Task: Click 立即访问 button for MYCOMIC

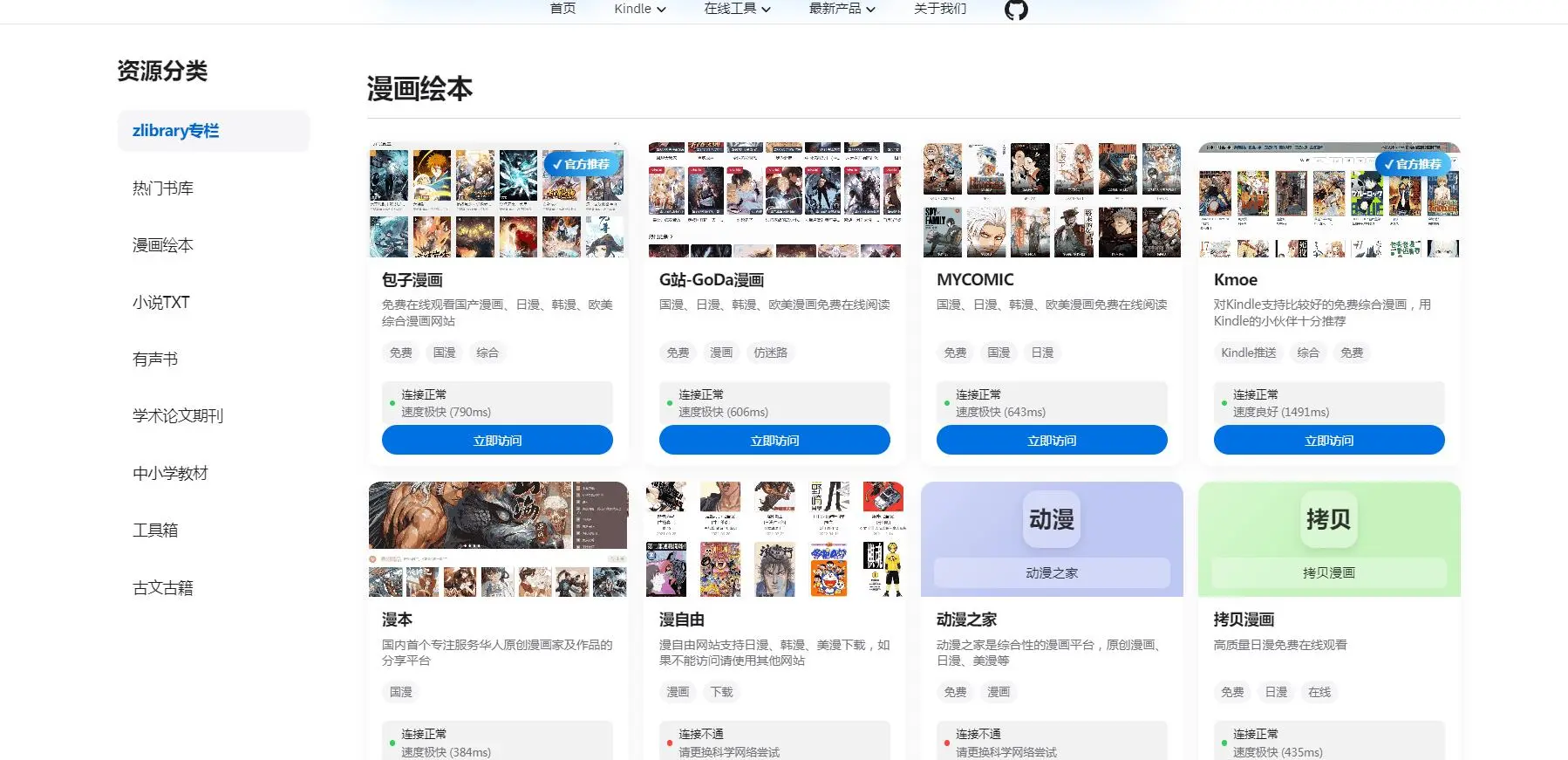Action: (x=1052, y=441)
